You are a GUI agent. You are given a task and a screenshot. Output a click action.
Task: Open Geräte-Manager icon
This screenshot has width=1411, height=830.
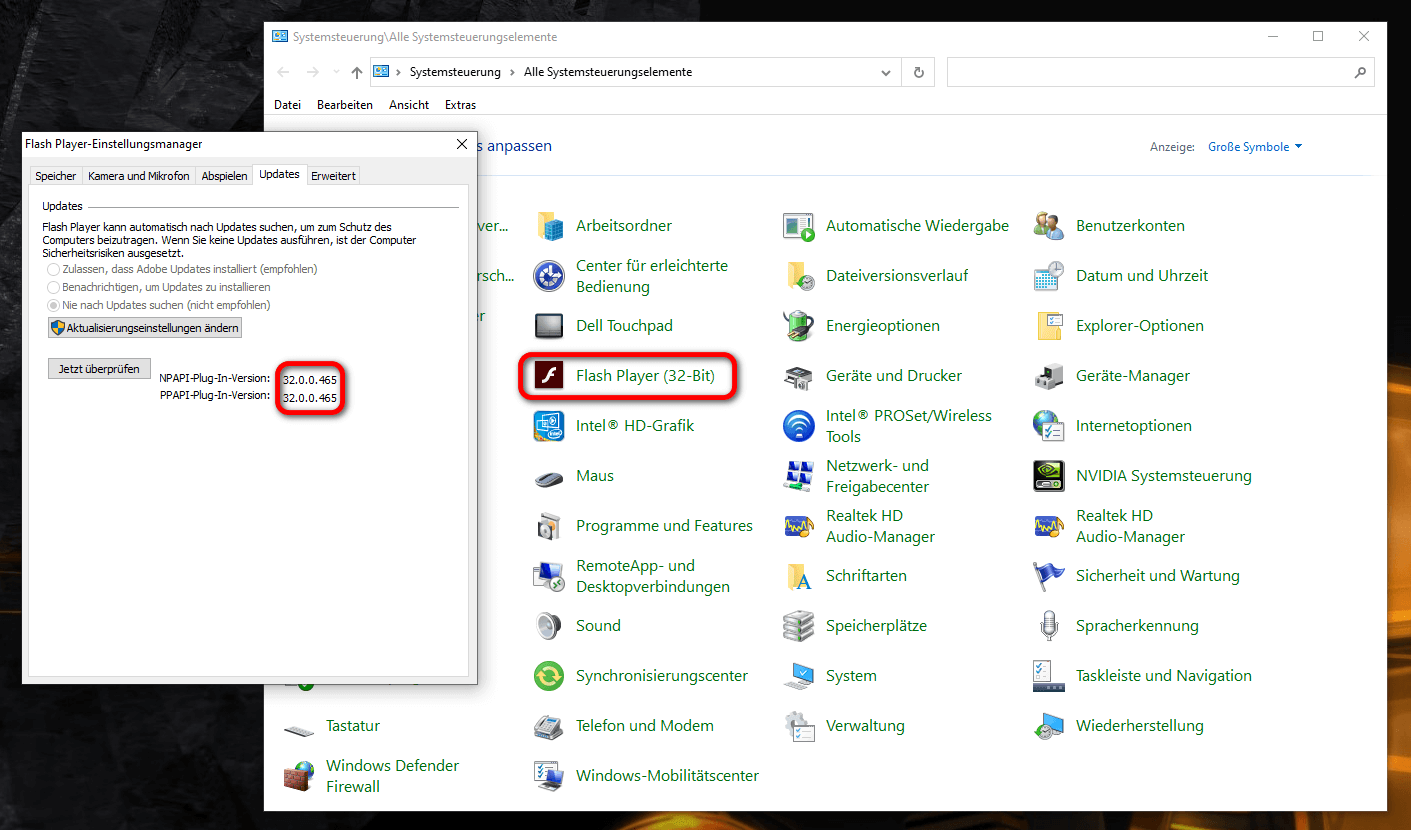[1049, 376]
